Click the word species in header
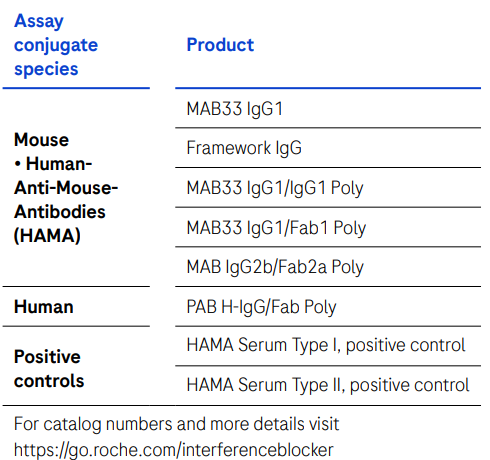The image size is (490, 460). point(46,69)
